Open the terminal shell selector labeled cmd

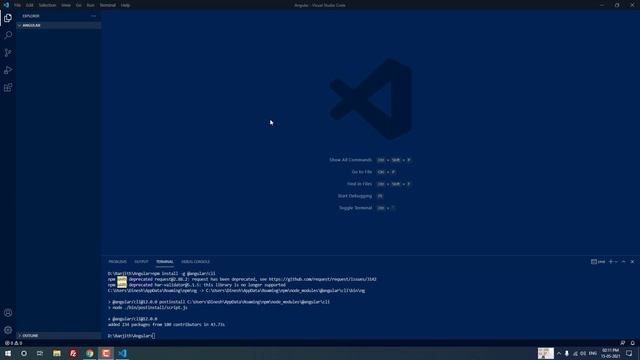(598, 262)
